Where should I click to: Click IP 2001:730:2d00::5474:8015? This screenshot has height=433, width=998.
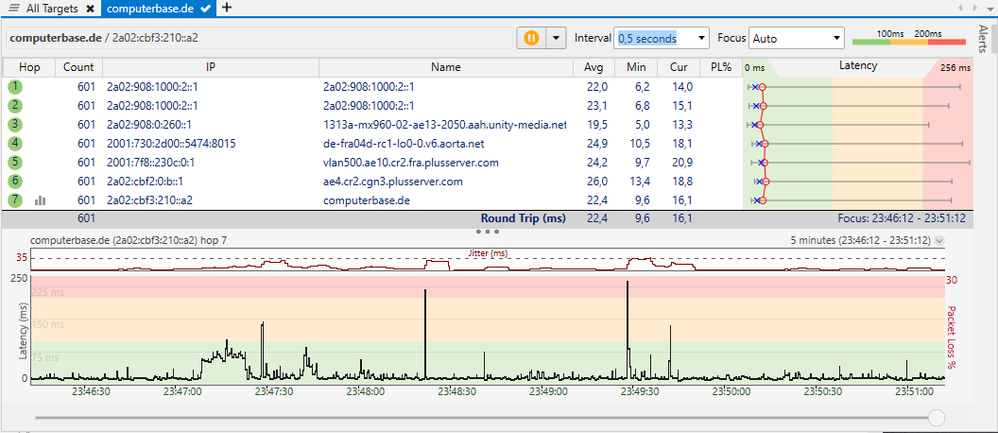pyautogui.click(x=171, y=144)
